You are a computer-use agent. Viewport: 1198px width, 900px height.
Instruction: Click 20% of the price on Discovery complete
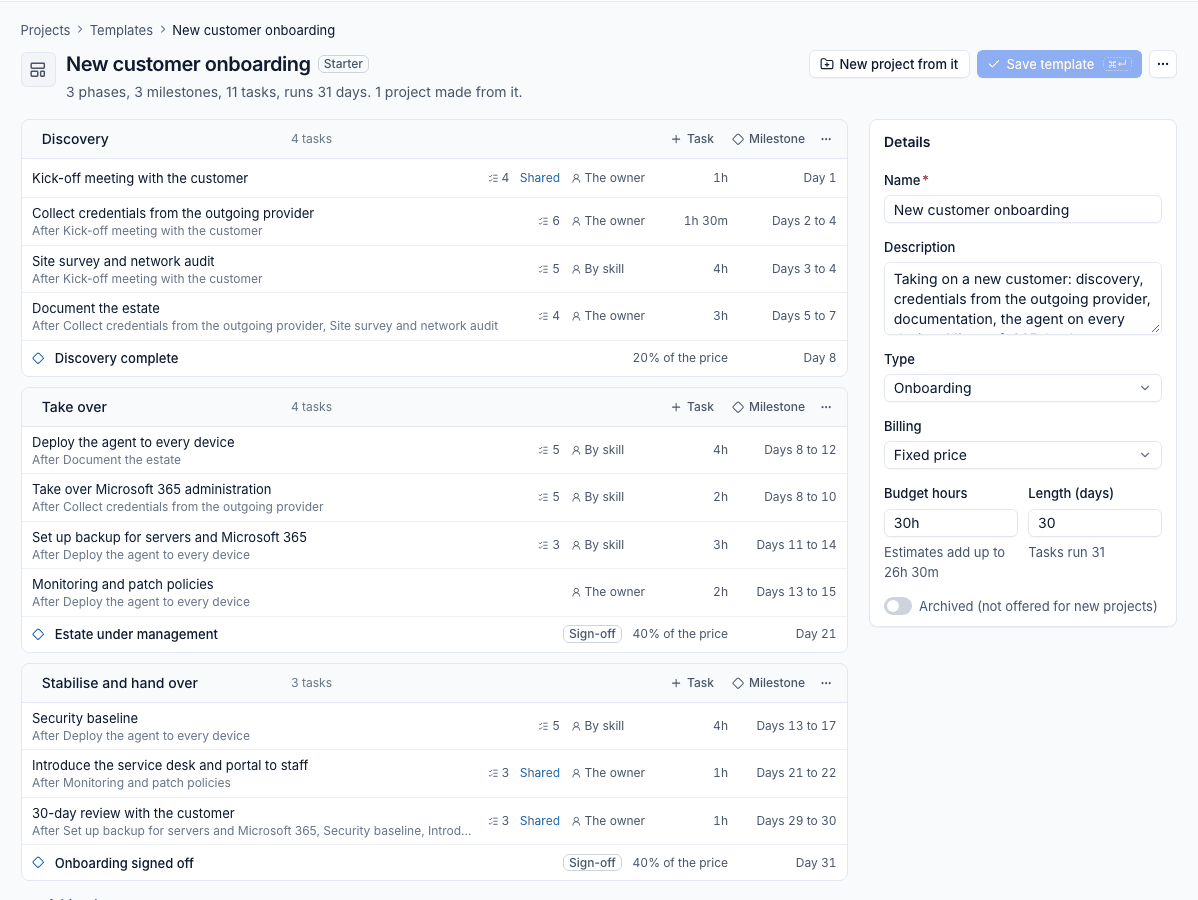point(680,358)
